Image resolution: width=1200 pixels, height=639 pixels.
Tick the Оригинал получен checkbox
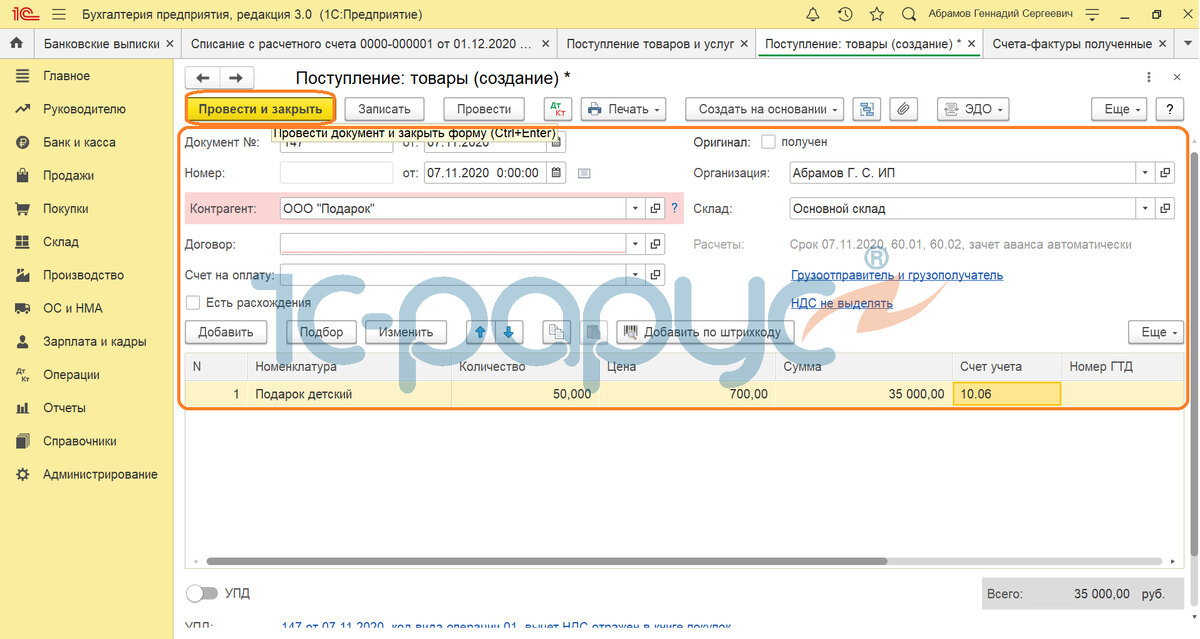(768, 142)
